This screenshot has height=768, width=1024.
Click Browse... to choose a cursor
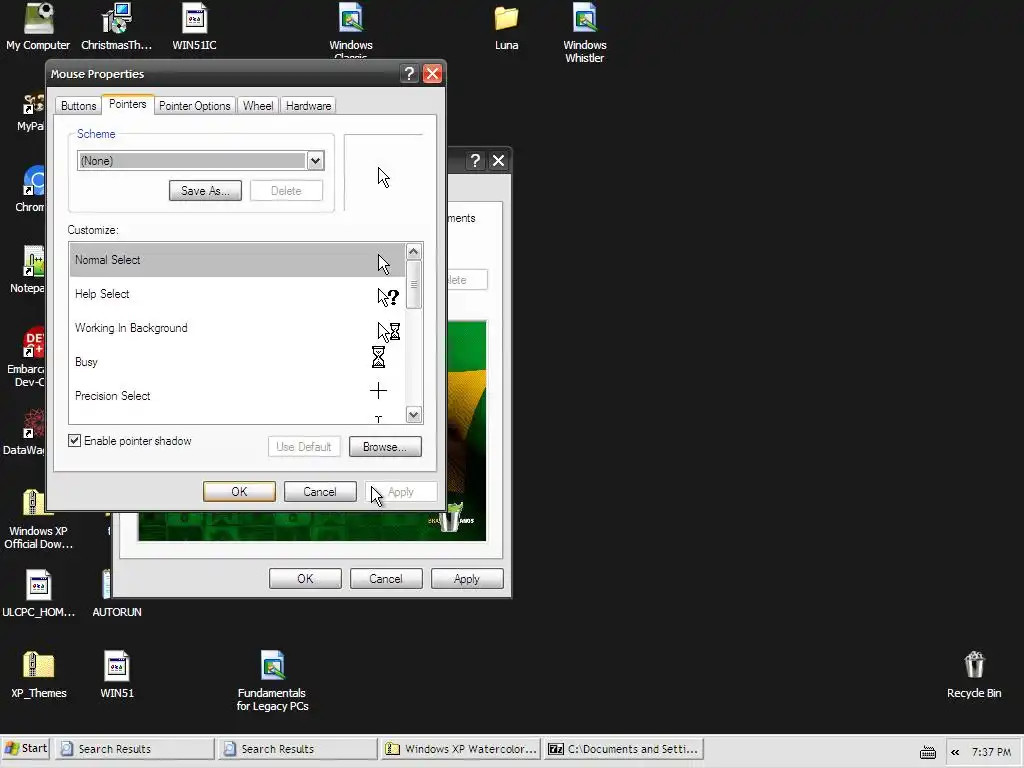tap(385, 447)
